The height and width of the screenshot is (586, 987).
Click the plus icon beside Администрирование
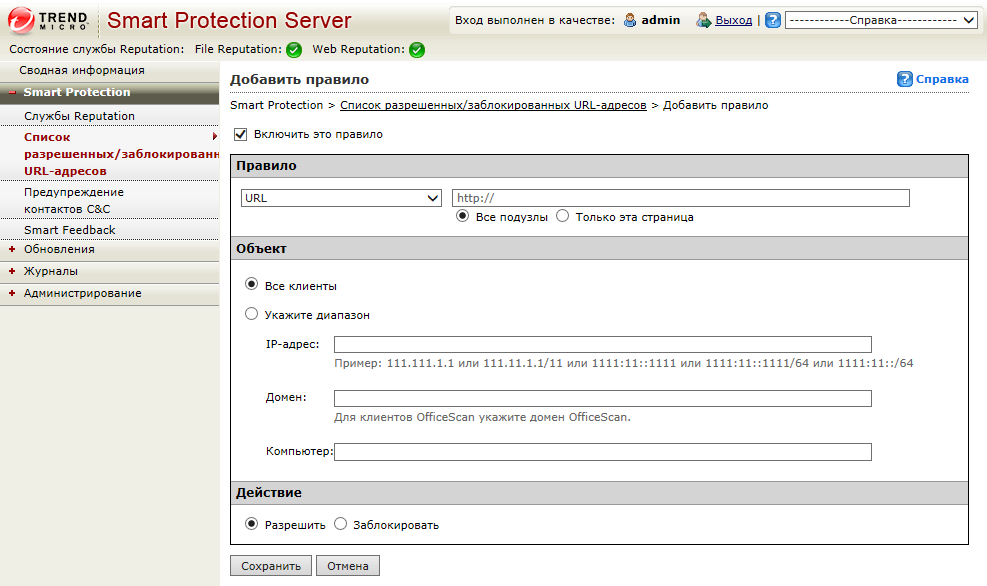tap(12, 294)
